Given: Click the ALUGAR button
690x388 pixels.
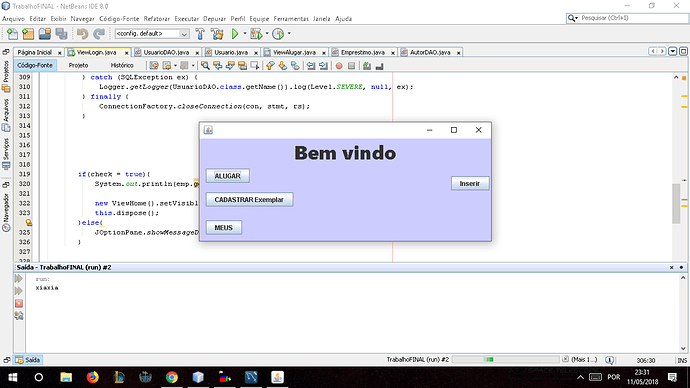Looking at the screenshot, I should coord(228,176).
